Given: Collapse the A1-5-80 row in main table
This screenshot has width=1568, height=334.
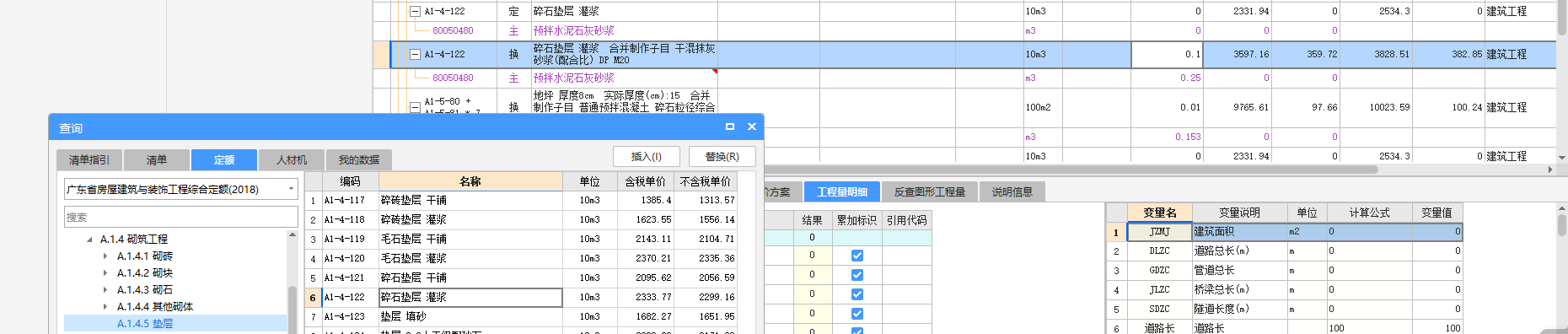Looking at the screenshot, I should [415, 107].
